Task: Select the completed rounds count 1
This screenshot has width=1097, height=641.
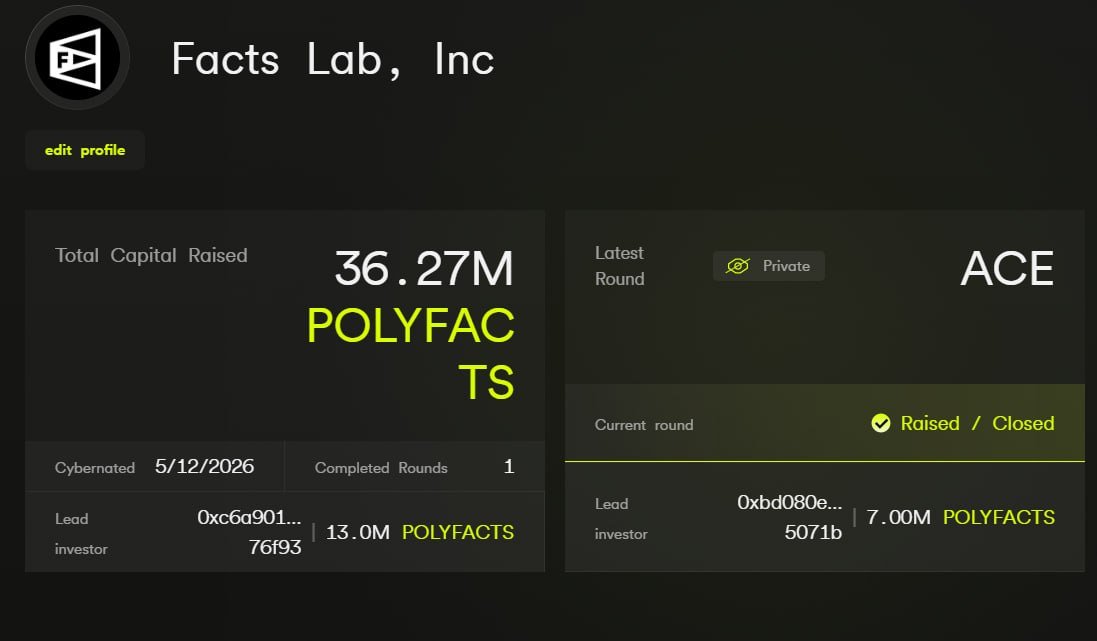Action: click(509, 467)
